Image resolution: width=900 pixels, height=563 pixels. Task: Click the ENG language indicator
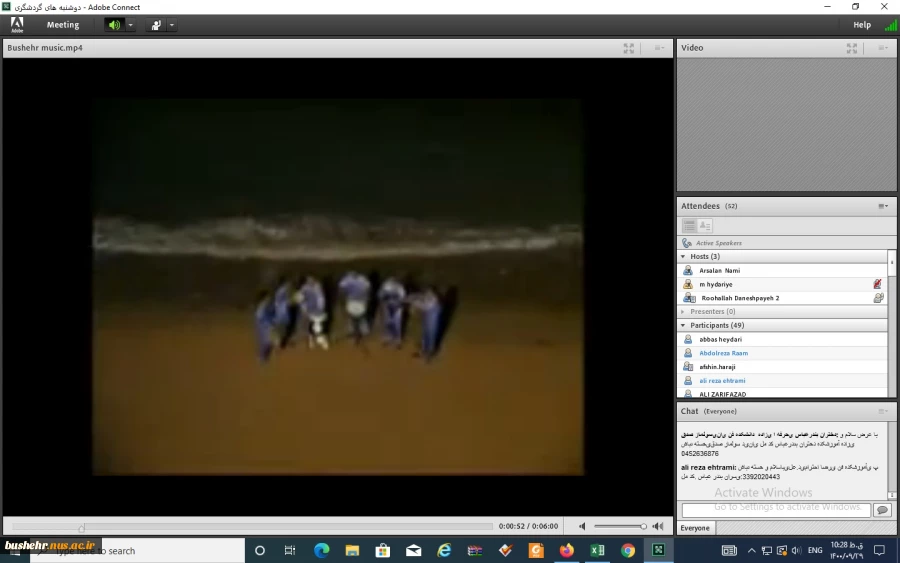(x=815, y=550)
